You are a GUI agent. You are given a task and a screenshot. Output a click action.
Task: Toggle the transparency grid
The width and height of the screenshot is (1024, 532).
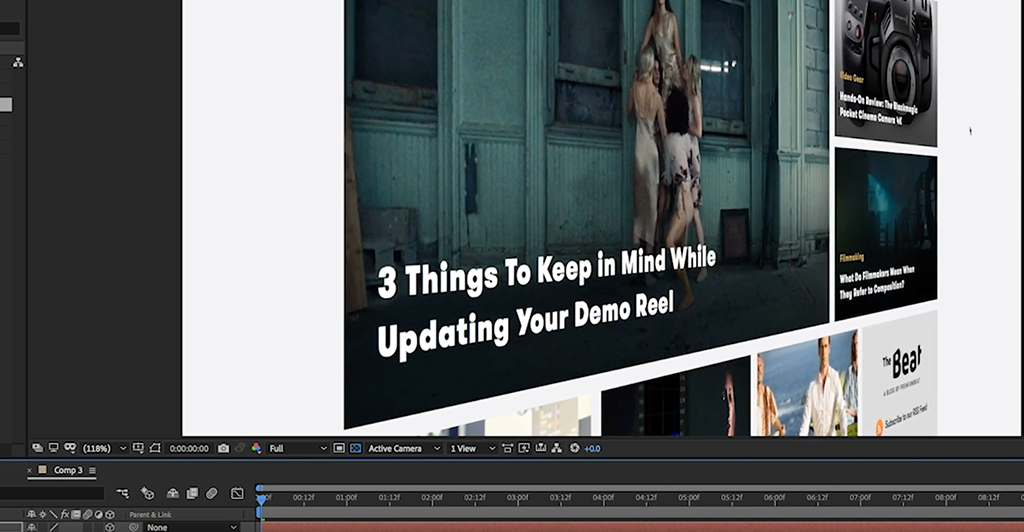click(355, 448)
